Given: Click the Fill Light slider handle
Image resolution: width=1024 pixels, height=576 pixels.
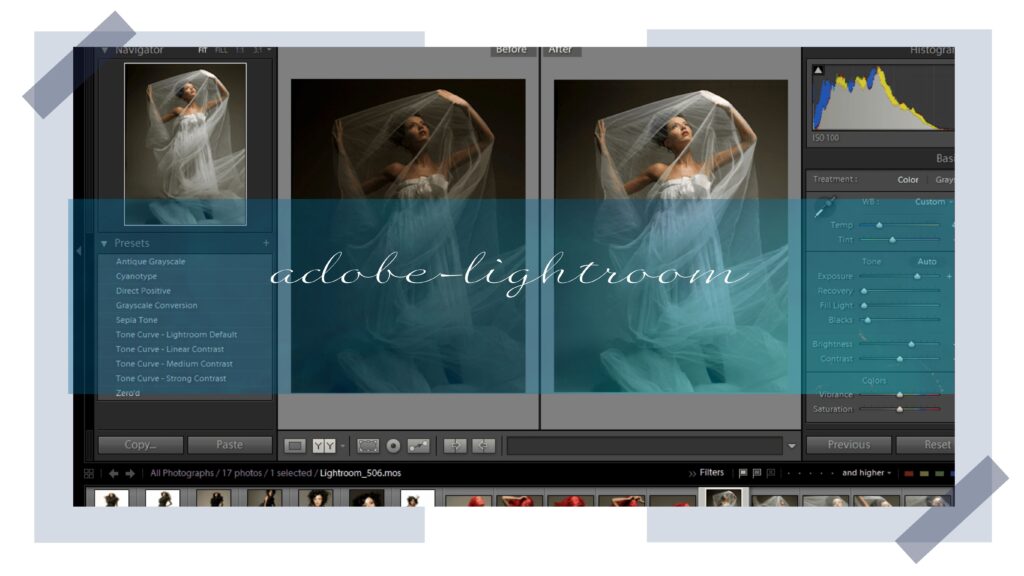Looking at the screenshot, I should click(x=864, y=306).
